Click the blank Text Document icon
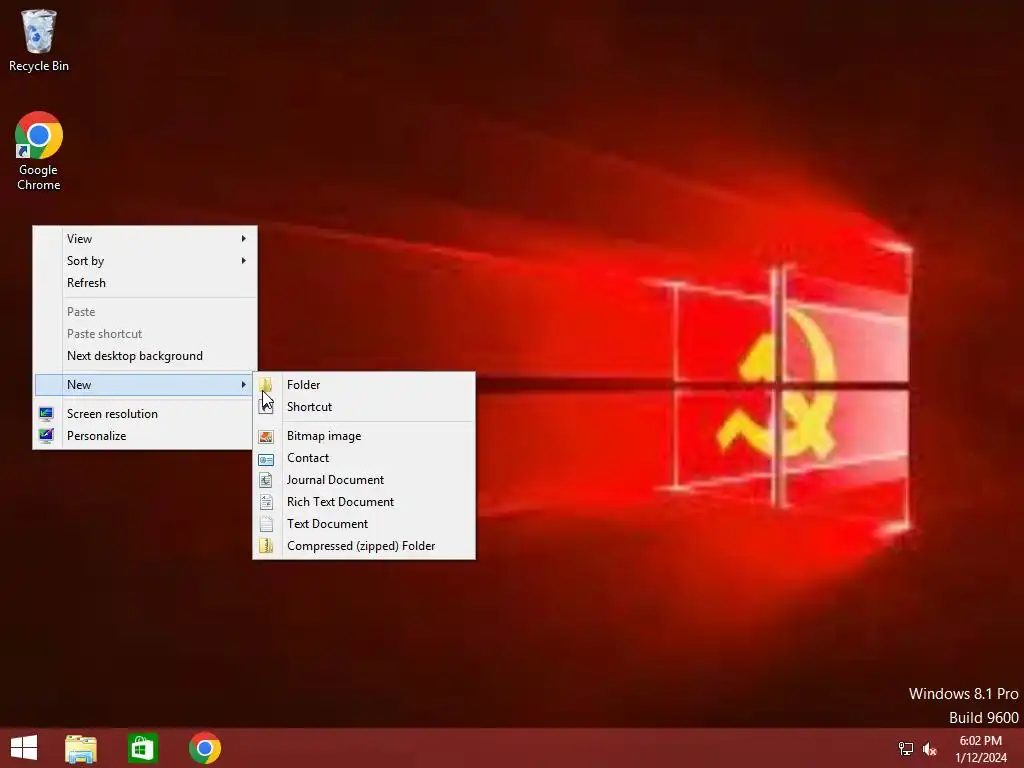The height and width of the screenshot is (768, 1024). coord(266,524)
